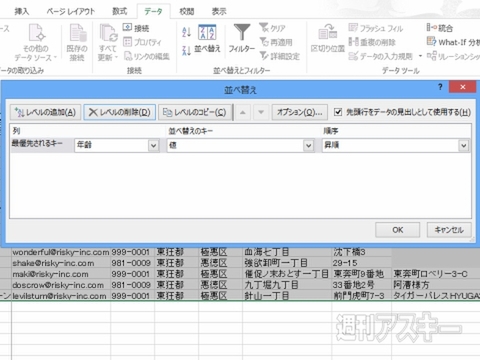Click cell wonderful@risky-inc.com
This screenshot has width=480, height=360.
pos(61,252)
